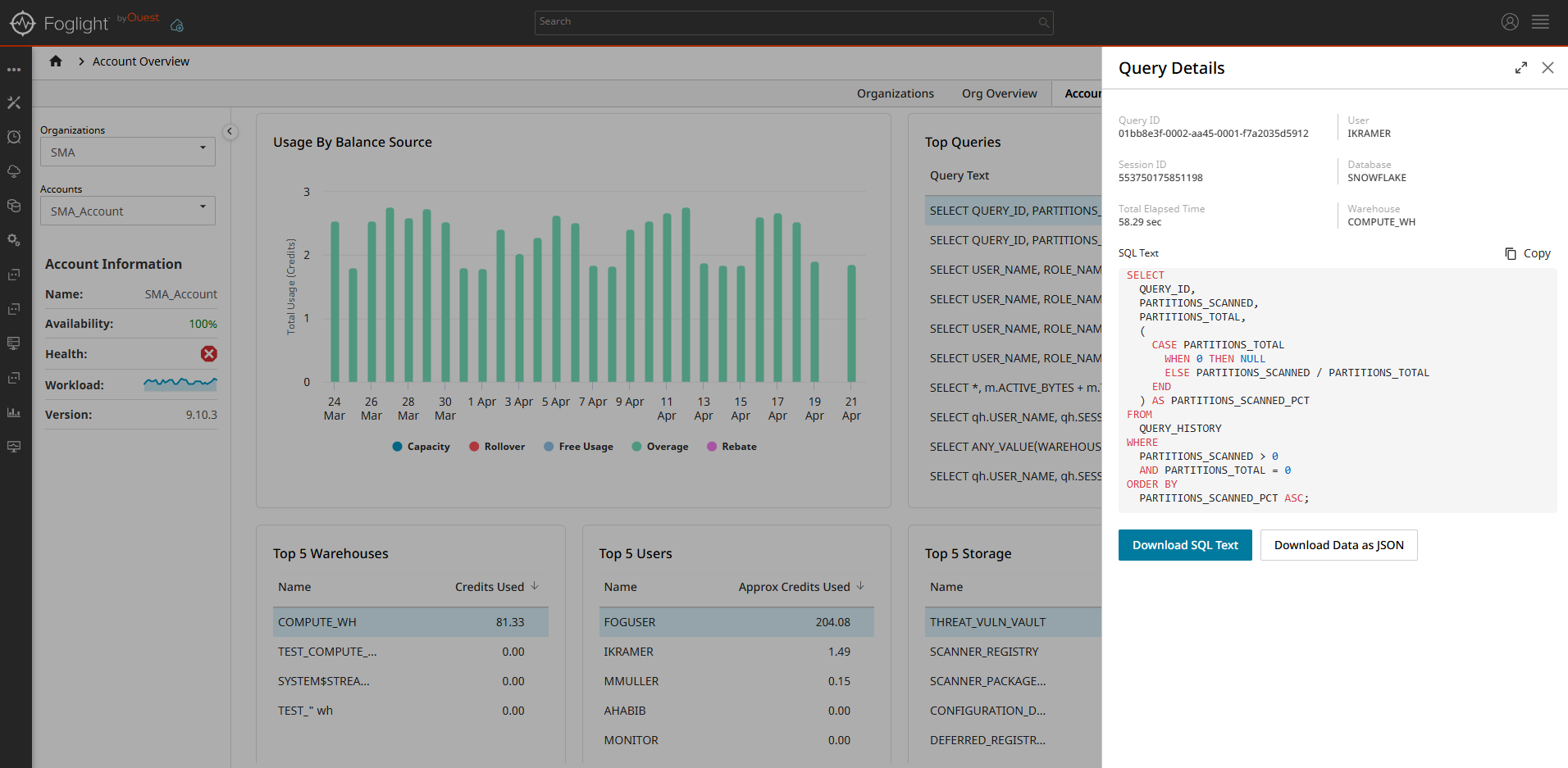Click the Session ID value 553750175851198
Screen dimensions: 1568x768
click(1160, 178)
